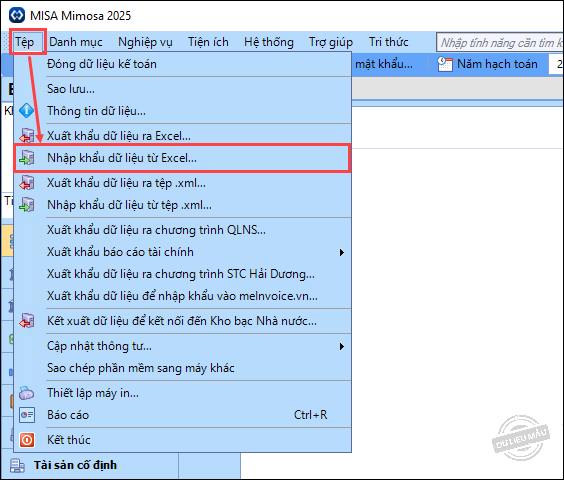The height and width of the screenshot is (480, 564).
Task: Click the mật khẩu... toolbar button
Action: click(x=384, y=64)
